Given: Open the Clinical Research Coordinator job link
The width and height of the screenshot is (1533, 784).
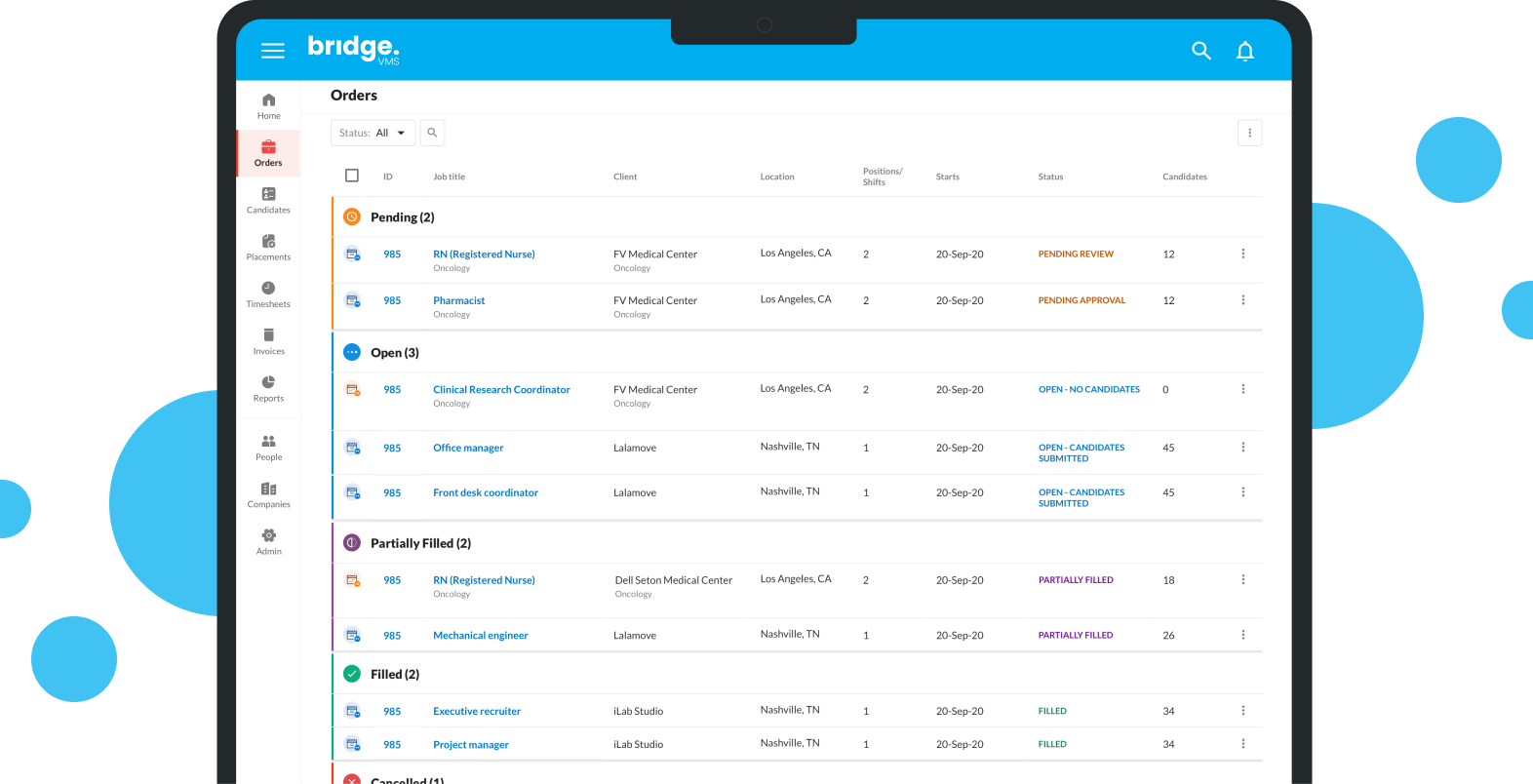Looking at the screenshot, I should click(x=501, y=389).
